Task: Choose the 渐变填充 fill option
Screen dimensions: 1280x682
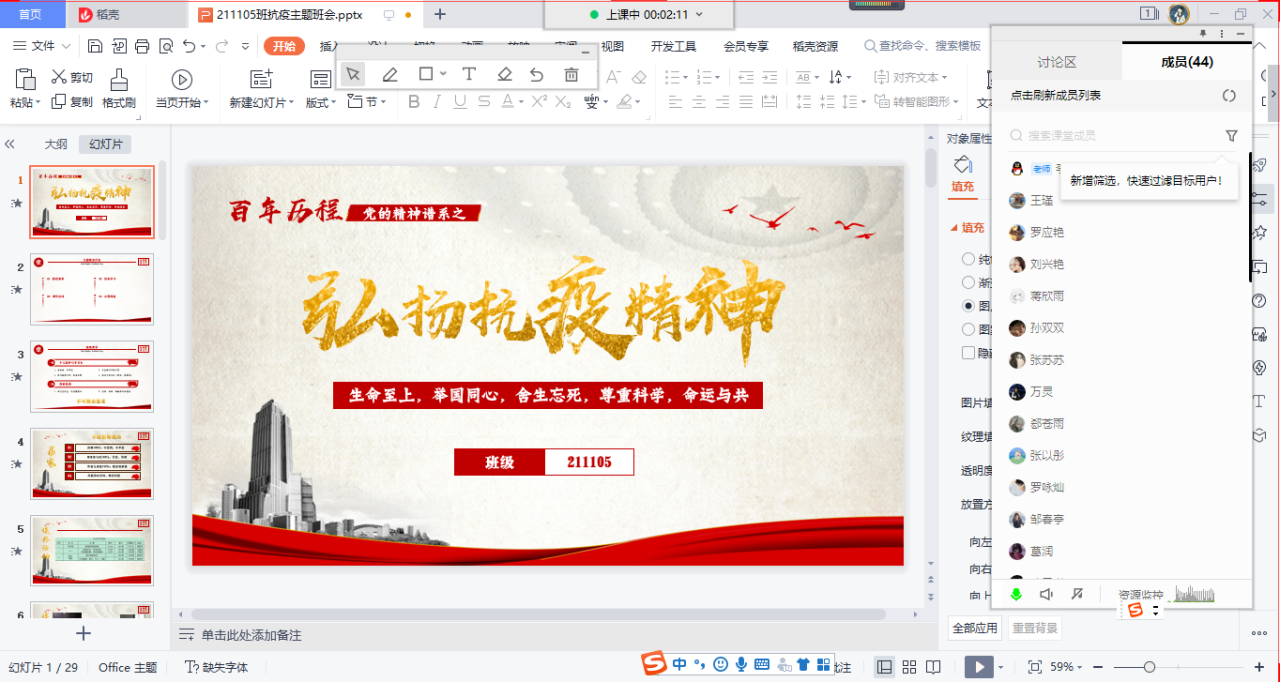Action: point(968,281)
